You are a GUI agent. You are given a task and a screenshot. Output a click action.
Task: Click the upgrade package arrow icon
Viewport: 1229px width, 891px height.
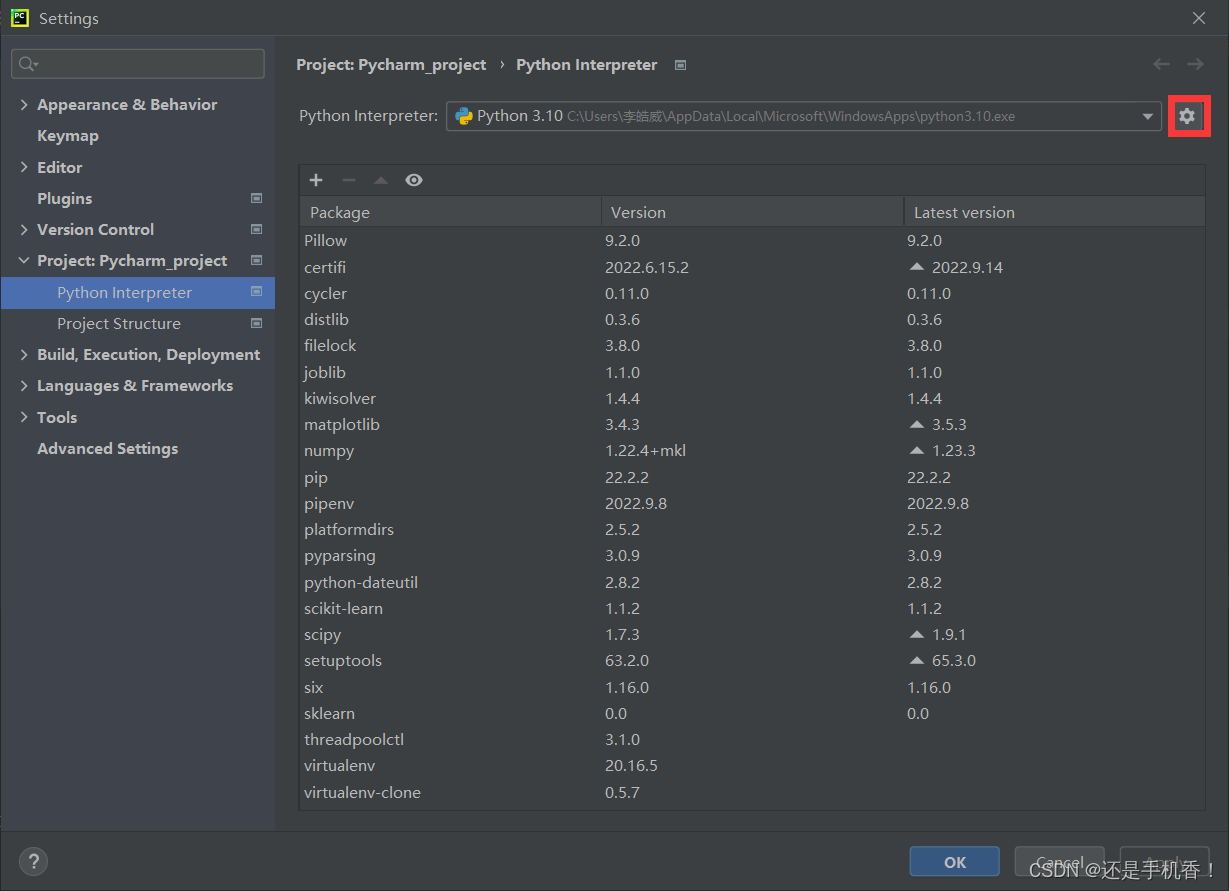coord(381,180)
